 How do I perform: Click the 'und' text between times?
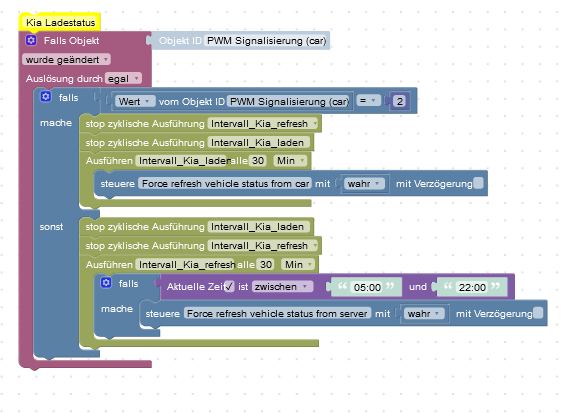point(418,287)
